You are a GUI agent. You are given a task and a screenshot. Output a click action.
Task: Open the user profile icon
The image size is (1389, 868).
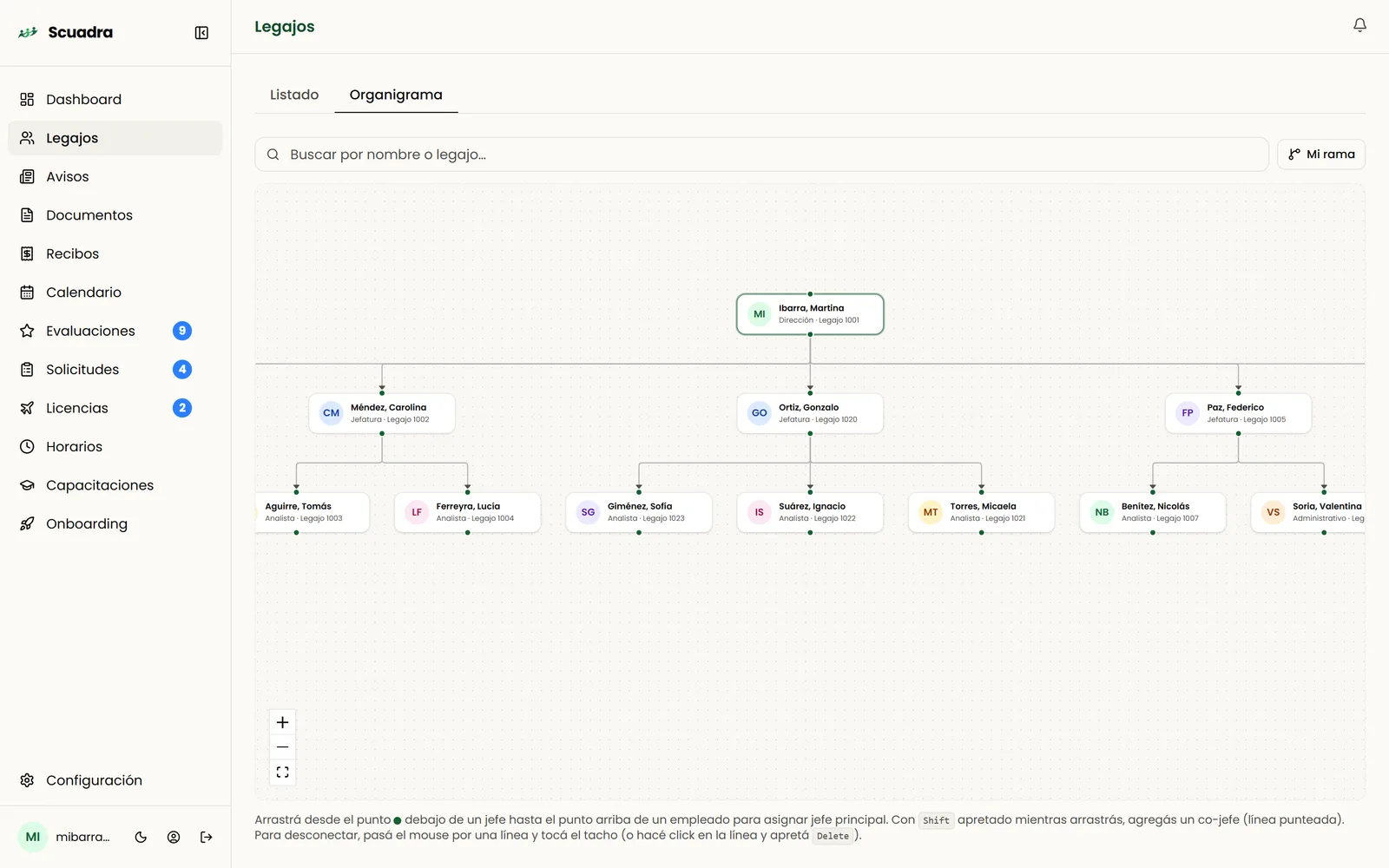point(174,838)
